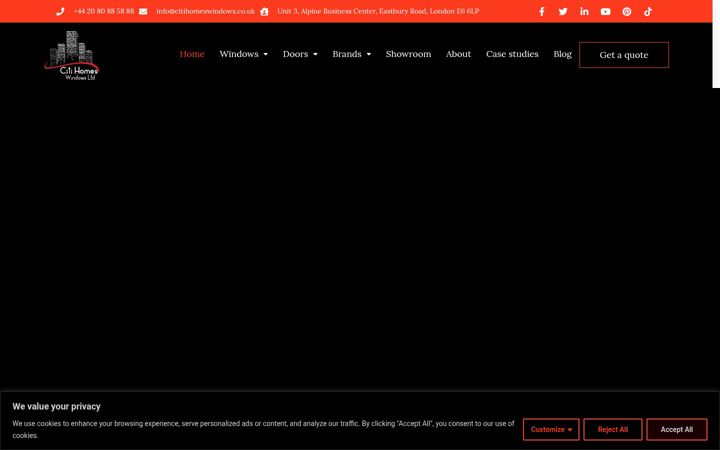
Task: Navigate to the About page
Action: [458, 54]
